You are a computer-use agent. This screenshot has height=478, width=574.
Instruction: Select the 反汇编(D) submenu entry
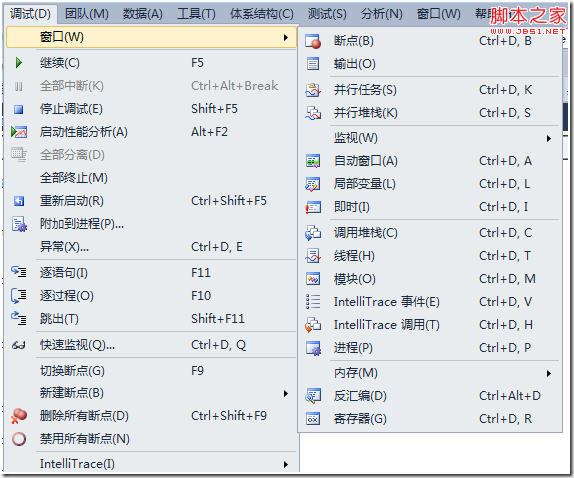pos(430,396)
